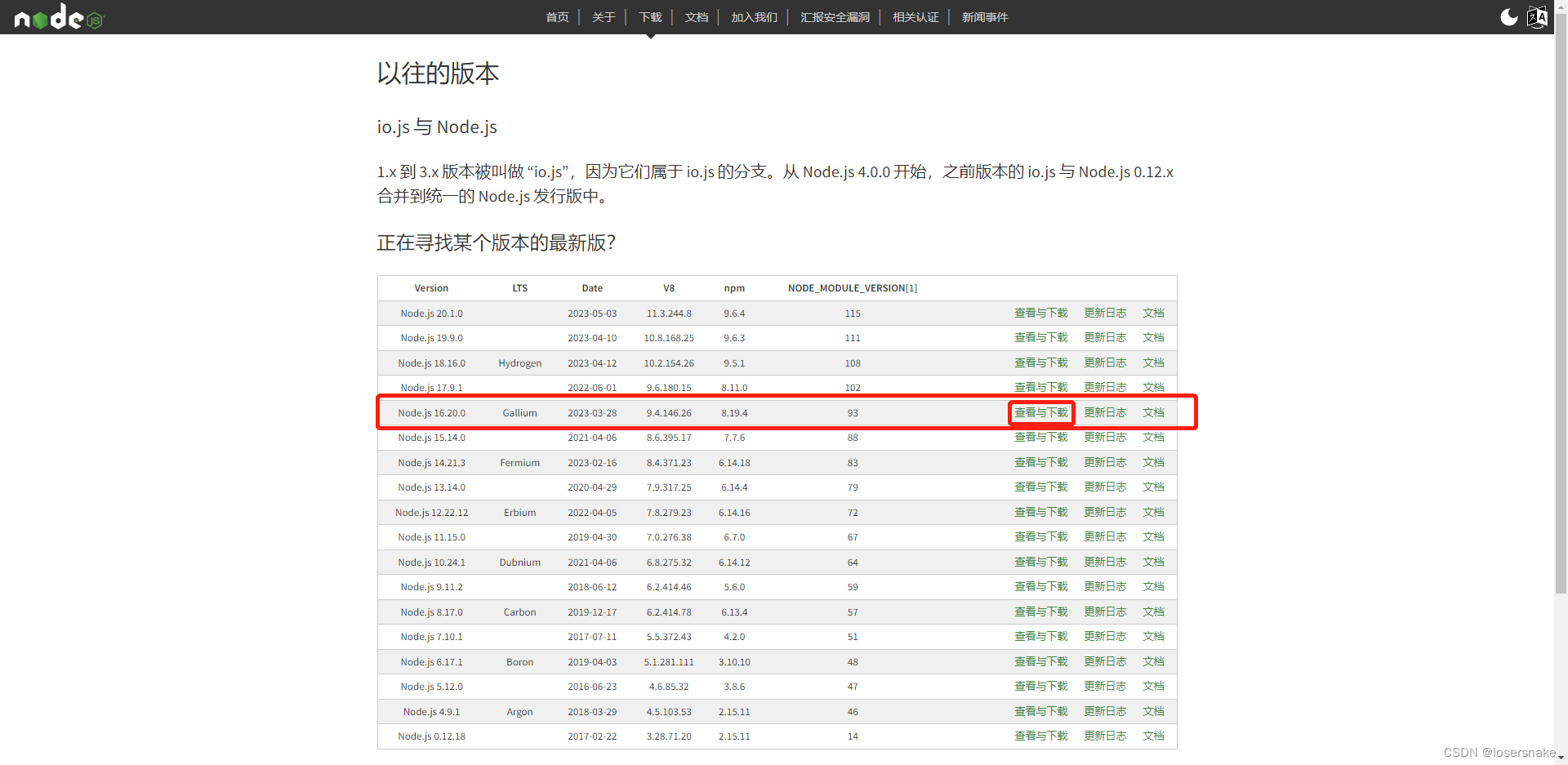
Task: Click 查看与下载 for Node.js 9.11.2
Action: click(x=1041, y=587)
